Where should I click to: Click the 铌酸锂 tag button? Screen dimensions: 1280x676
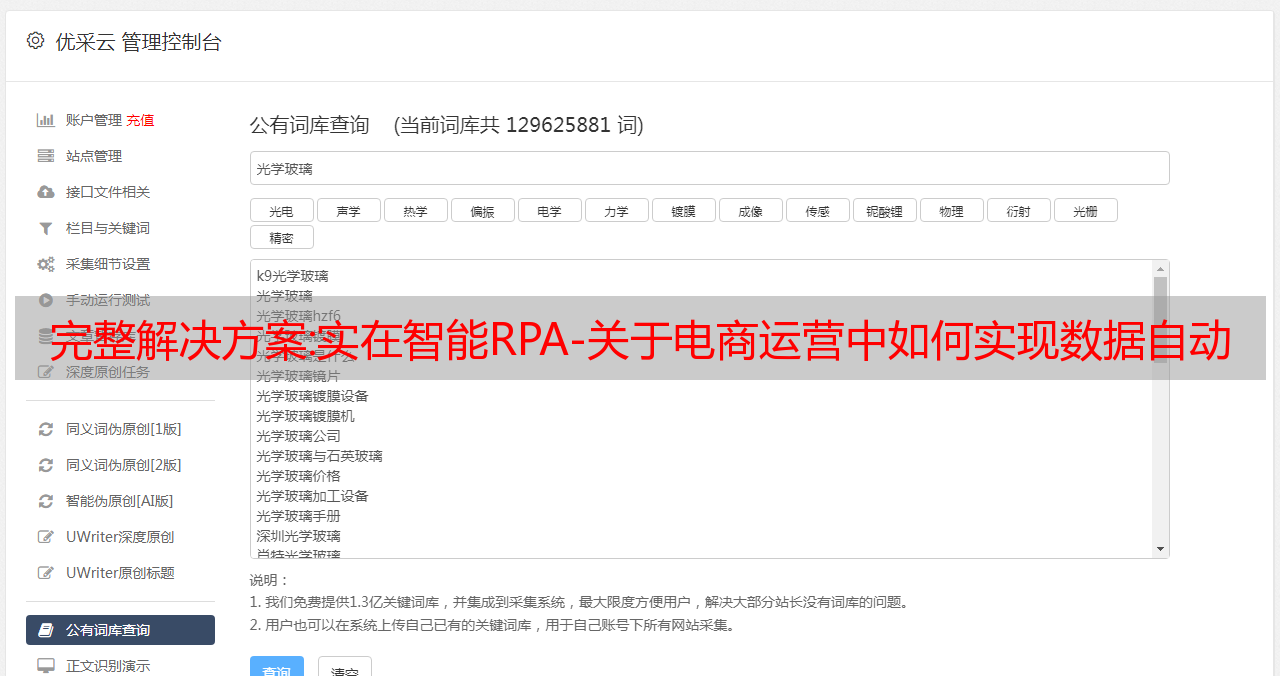(x=885, y=210)
